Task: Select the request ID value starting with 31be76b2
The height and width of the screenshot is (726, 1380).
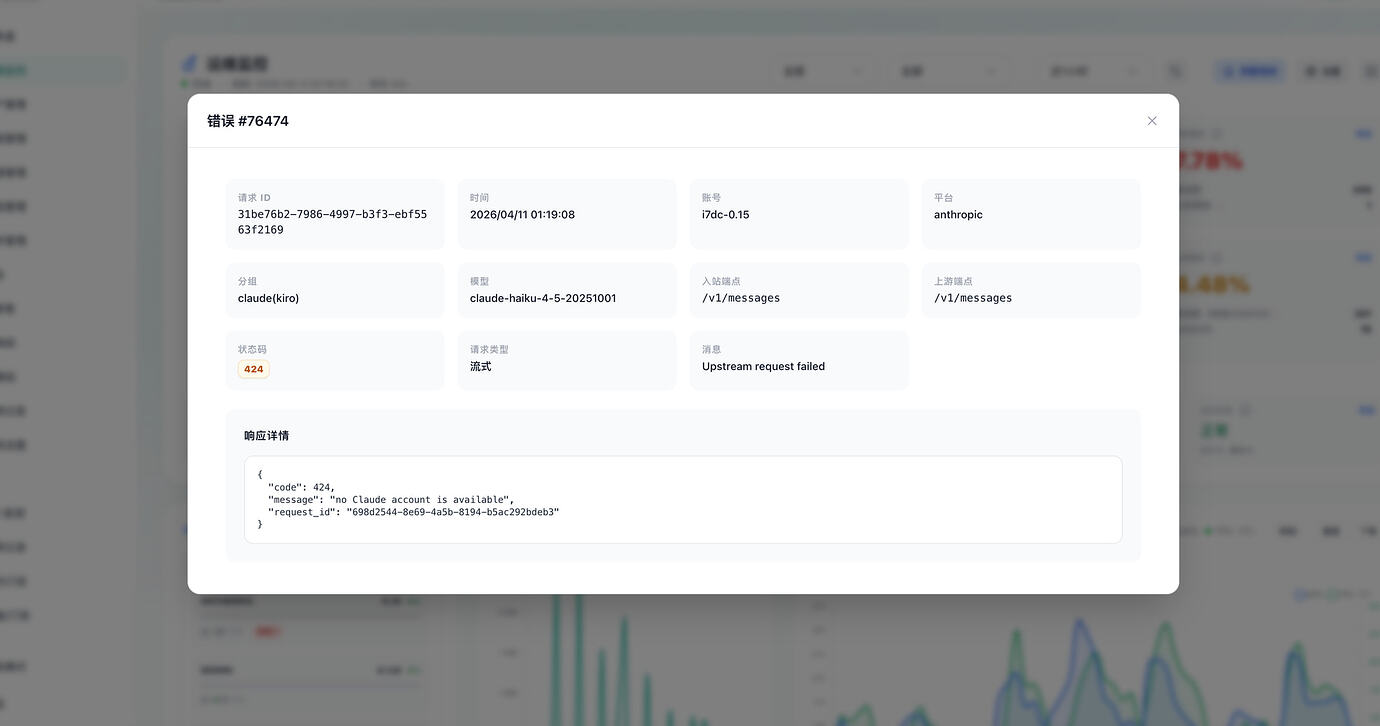Action: [332, 222]
